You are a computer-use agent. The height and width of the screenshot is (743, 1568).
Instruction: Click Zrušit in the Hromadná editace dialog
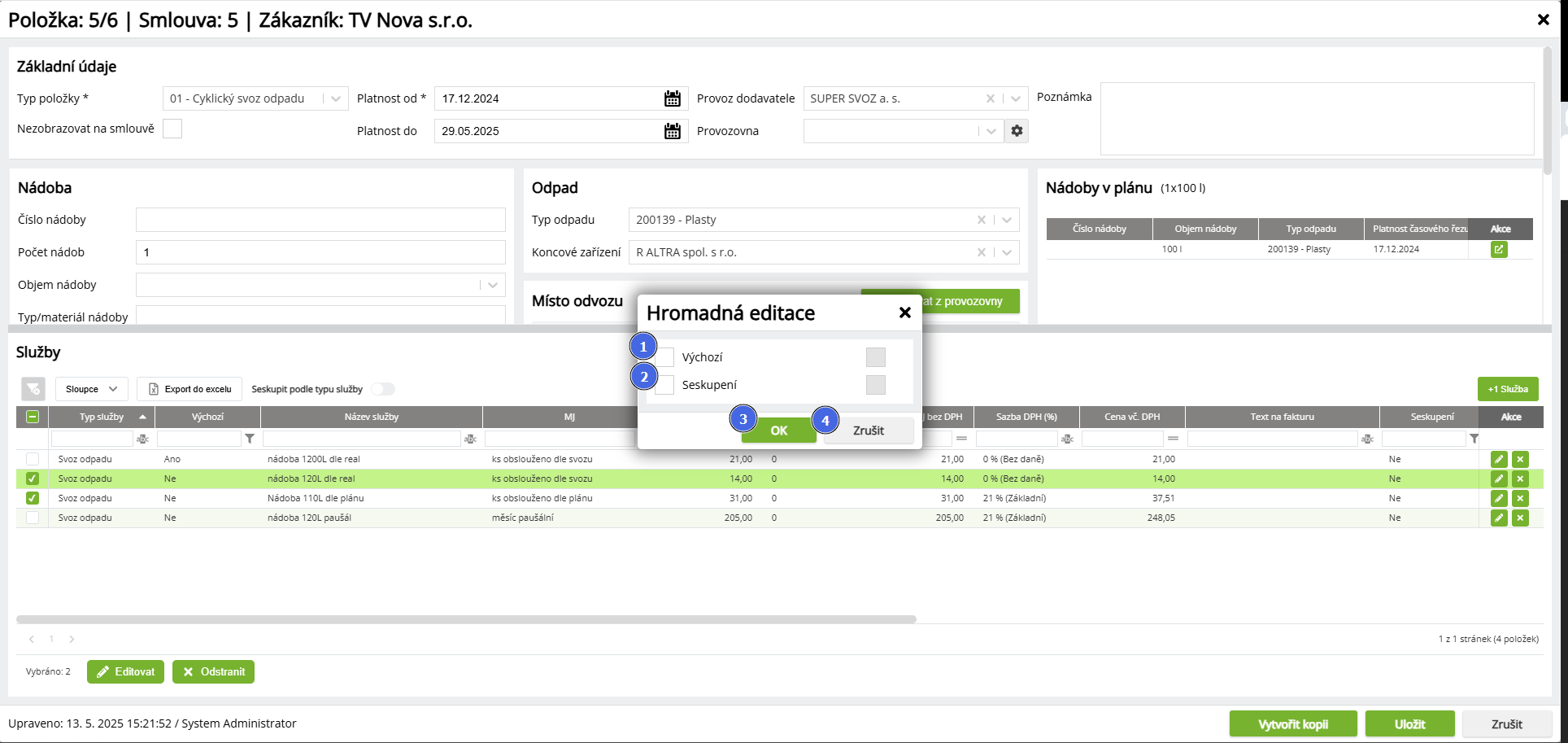click(x=869, y=431)
